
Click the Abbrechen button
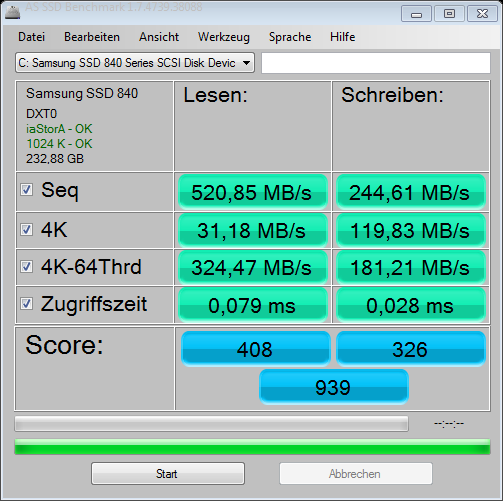pos(356,473)
